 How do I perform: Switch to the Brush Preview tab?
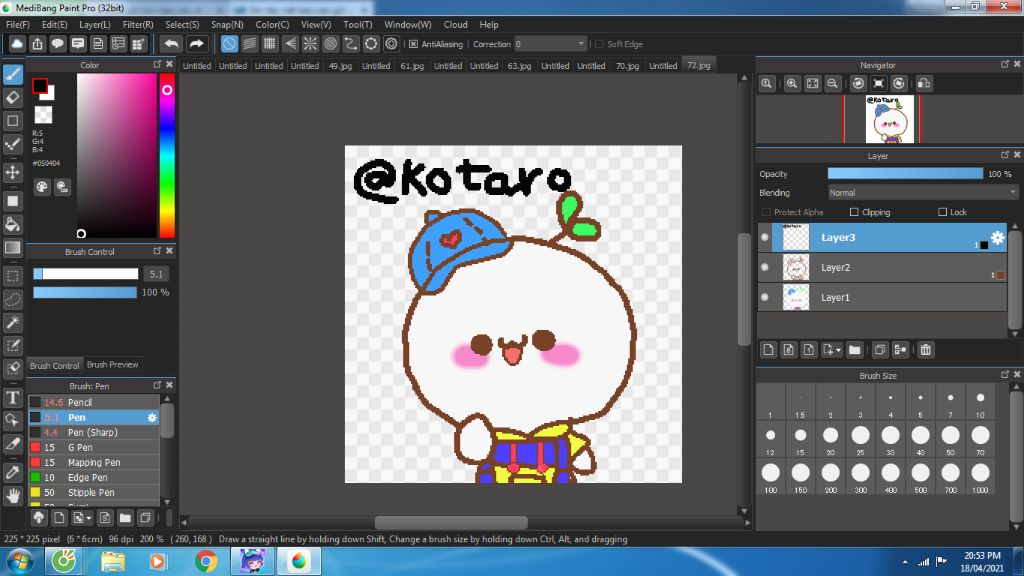pyautogui.click(x=112, y=364)
